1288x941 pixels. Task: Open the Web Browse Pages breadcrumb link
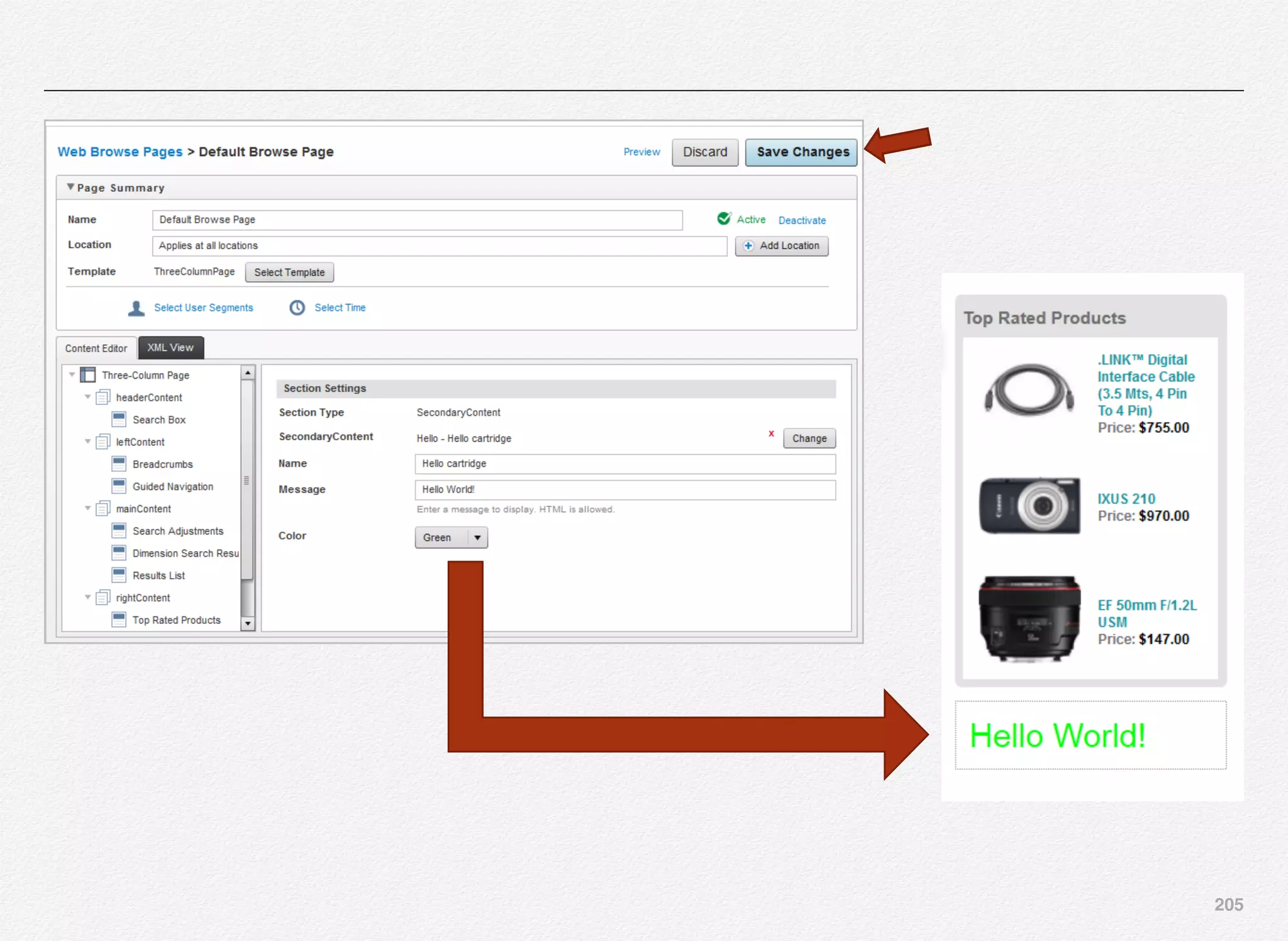pos(119,152)
